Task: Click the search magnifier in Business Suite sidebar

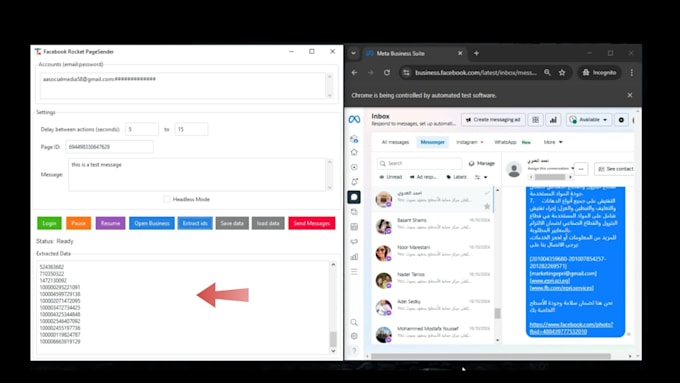Action: coord(354,322)
